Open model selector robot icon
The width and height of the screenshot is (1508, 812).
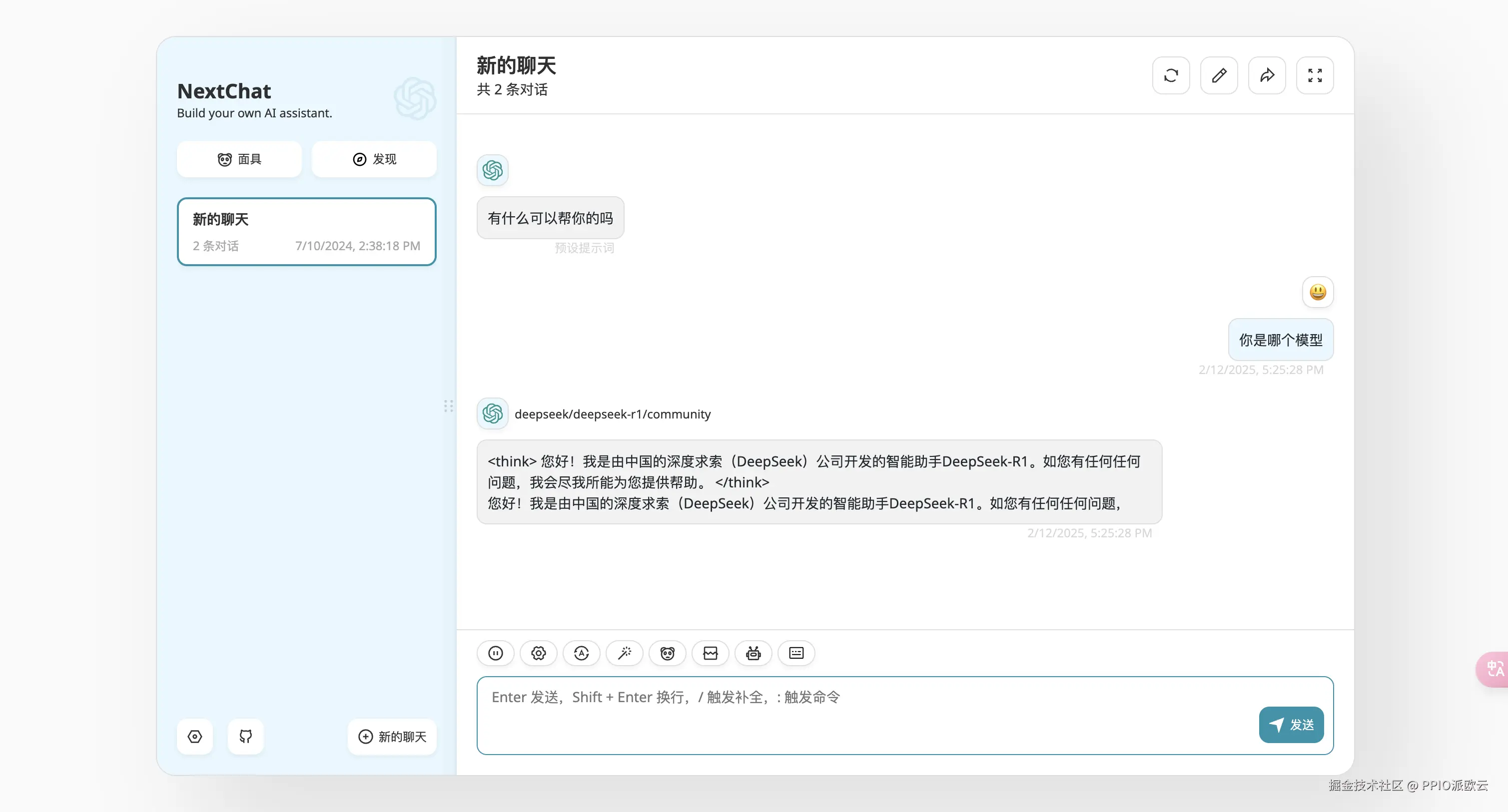point(754,653)
